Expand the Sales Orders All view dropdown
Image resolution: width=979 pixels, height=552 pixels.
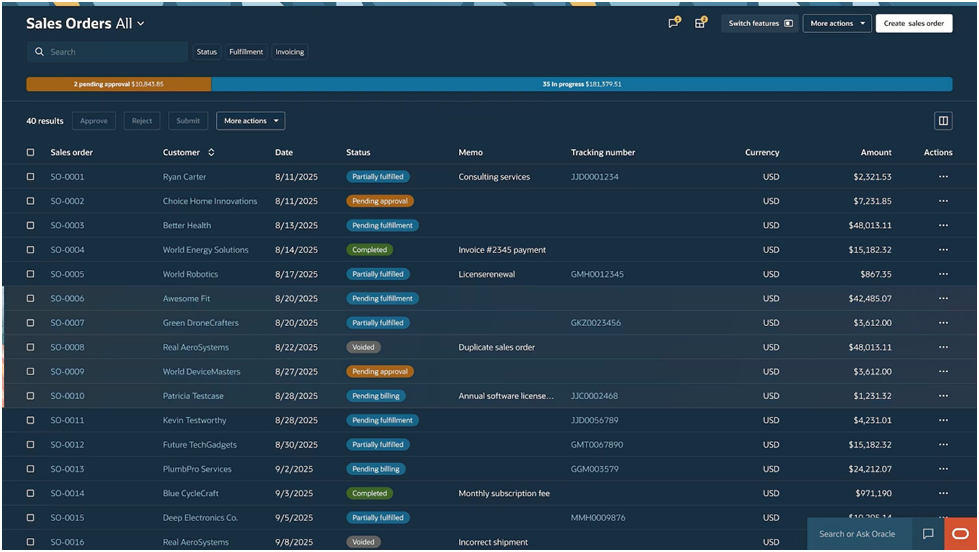141,23
